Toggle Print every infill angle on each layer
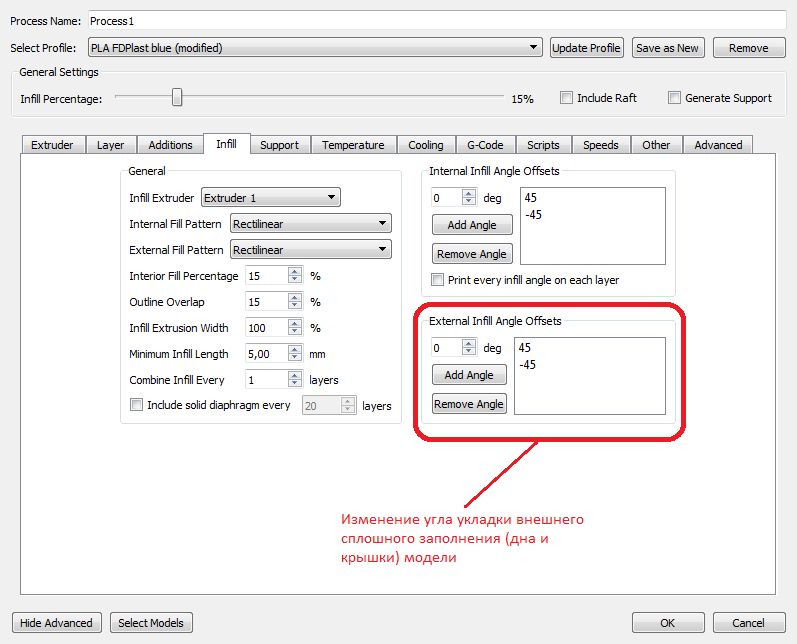797x644 pixels. point(437,280)
